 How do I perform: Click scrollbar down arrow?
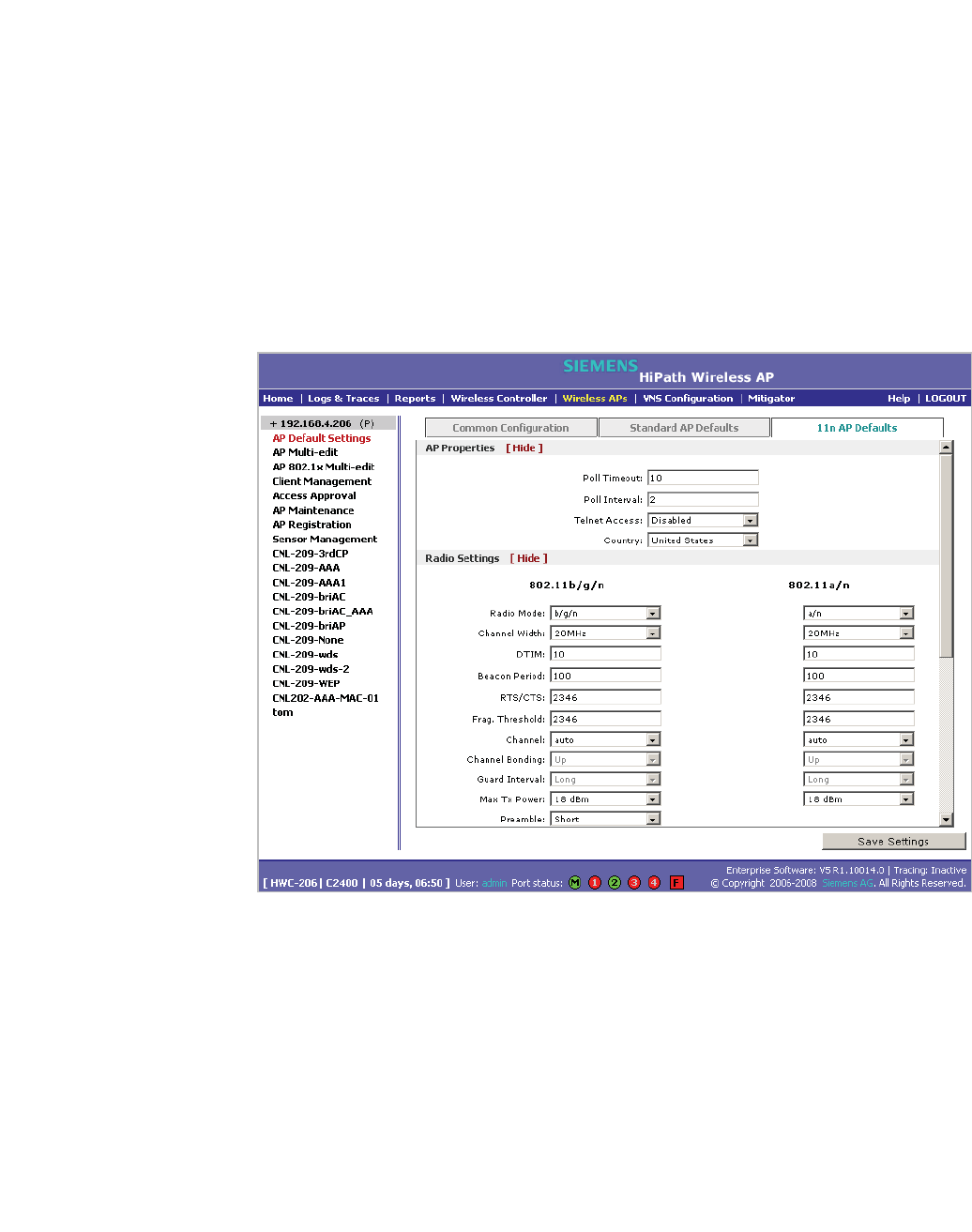[x=947, y=820]
